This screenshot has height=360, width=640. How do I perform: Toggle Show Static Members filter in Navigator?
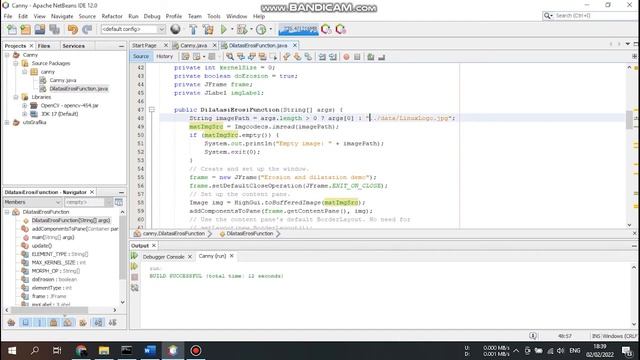tap(40, 323)
